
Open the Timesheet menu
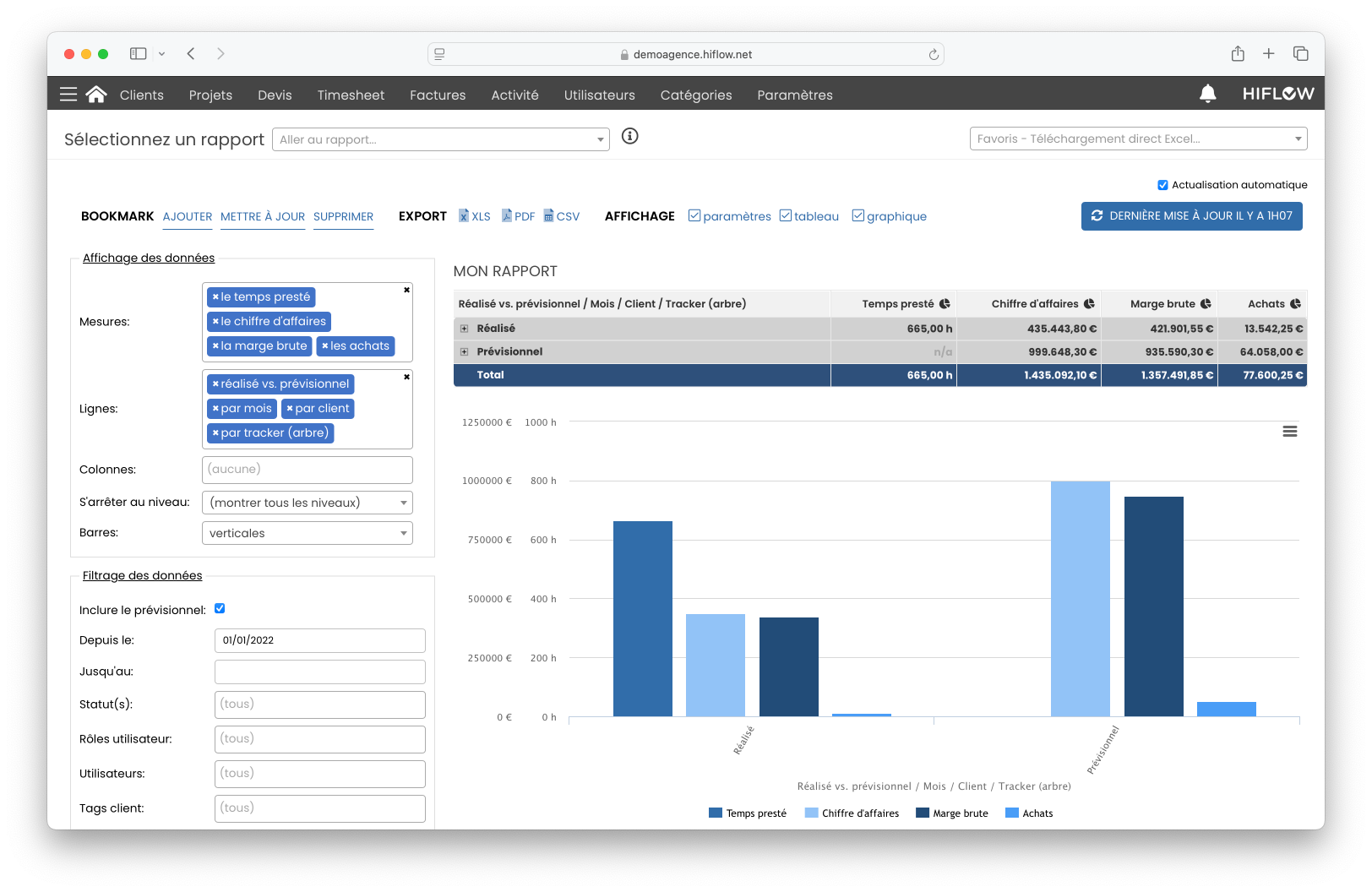tap(351, 95)
